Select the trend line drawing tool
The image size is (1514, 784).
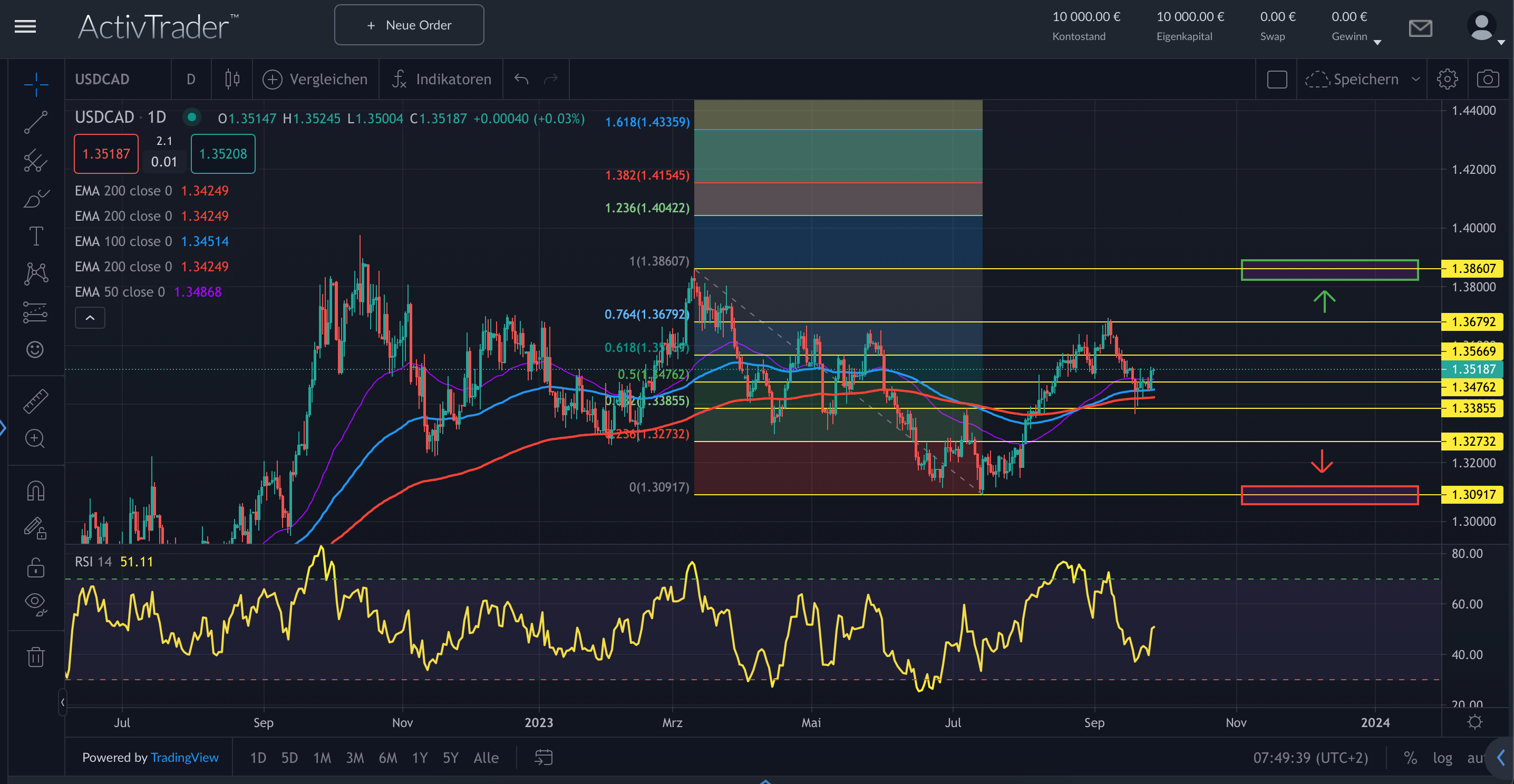click(35, 123)
